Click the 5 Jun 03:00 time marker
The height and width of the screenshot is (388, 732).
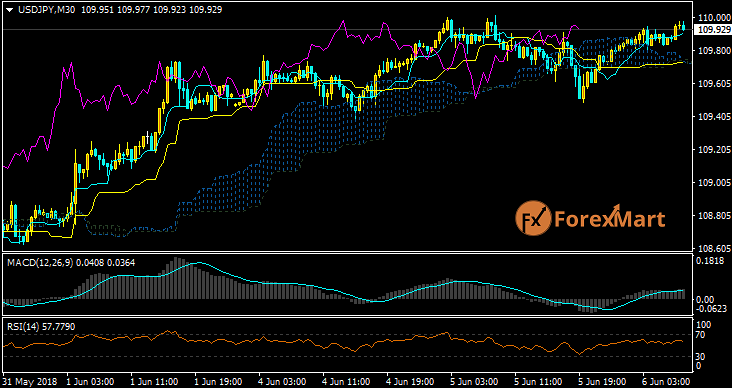475,381
